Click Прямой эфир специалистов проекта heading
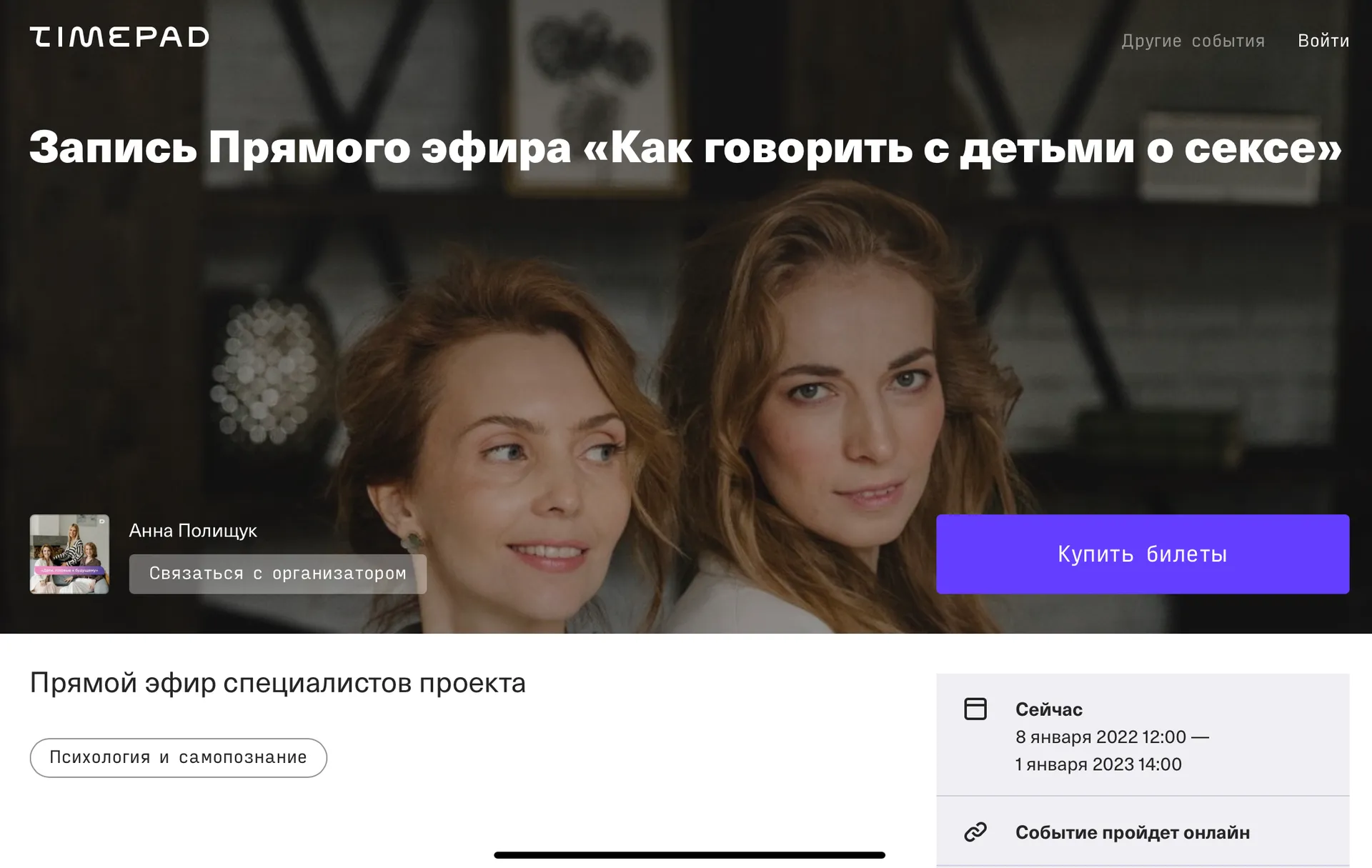 [x=277, y=683]
